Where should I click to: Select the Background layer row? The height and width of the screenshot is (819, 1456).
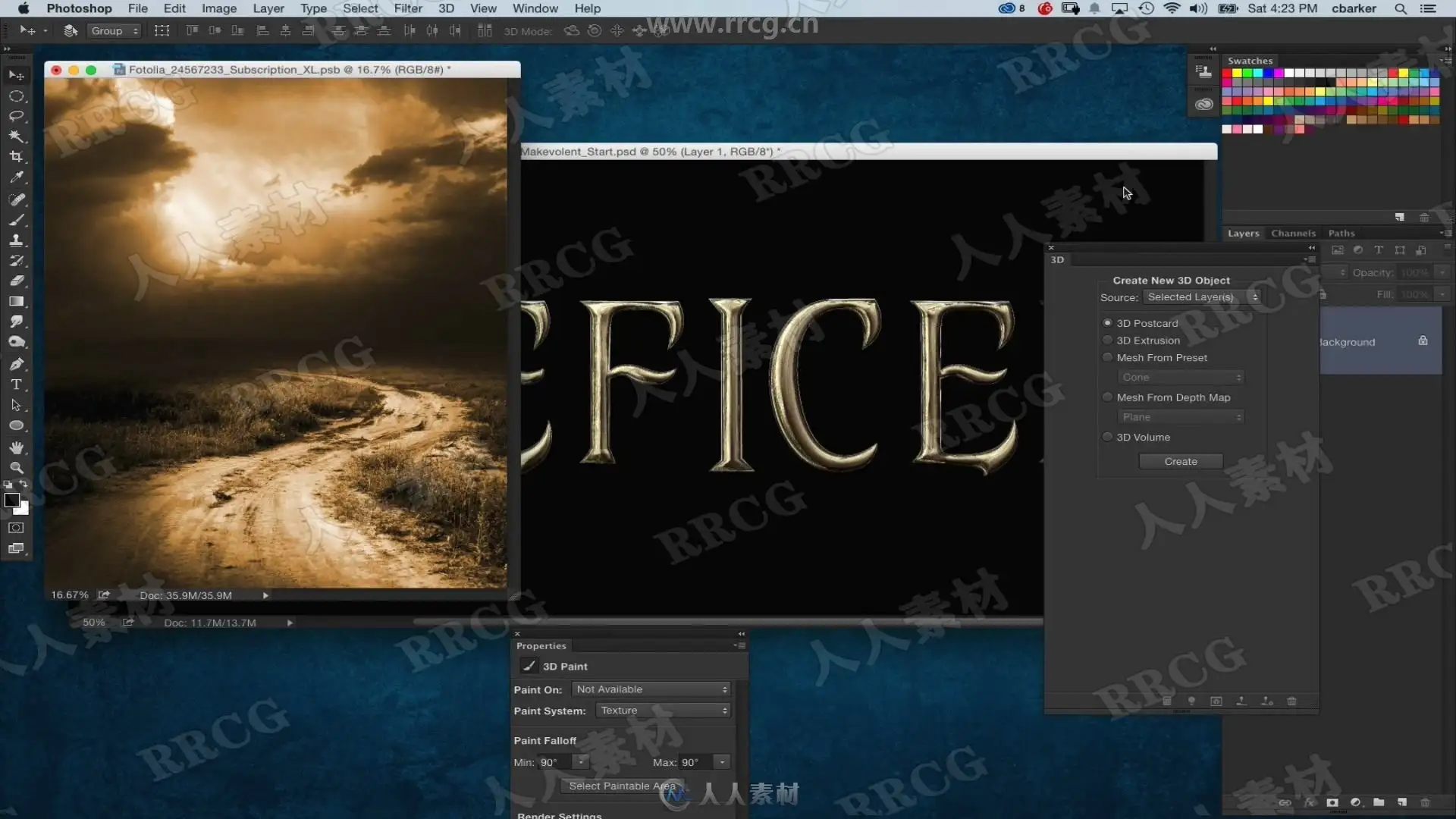1380,341
